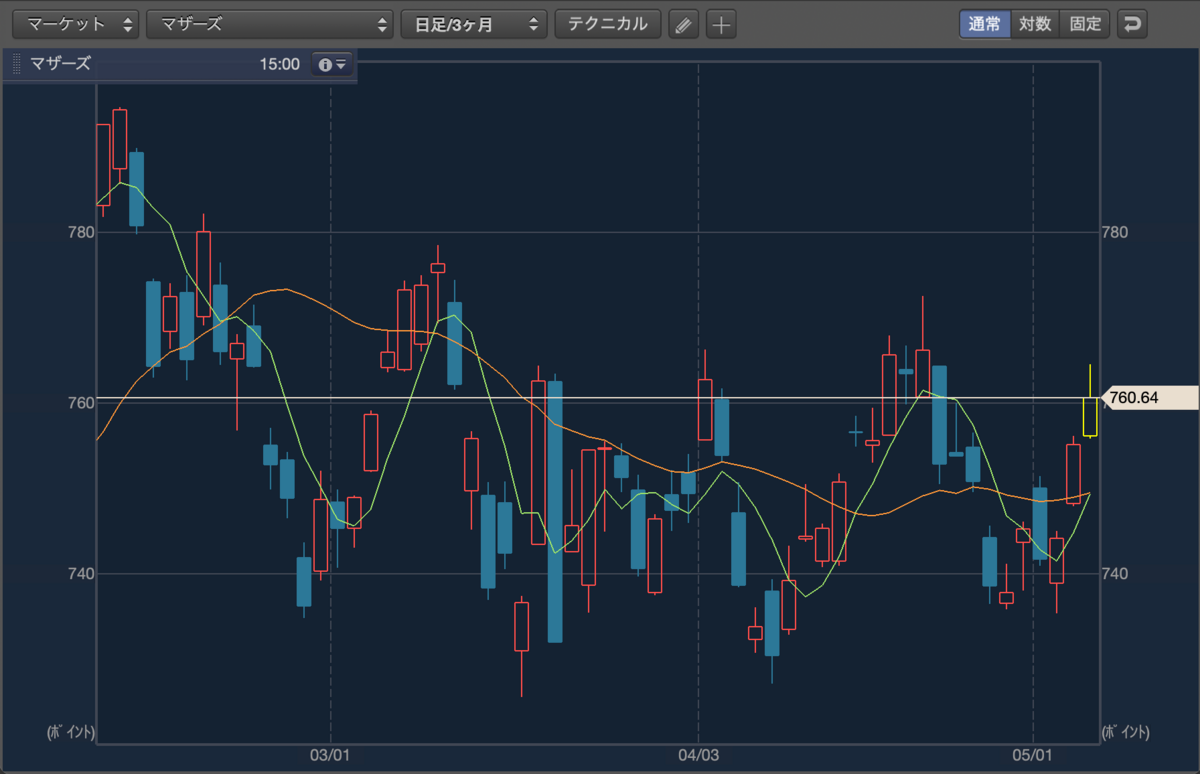Click the 05/01 date axis label
Image resolution: width=1200 pixels, height=774 pixels.
[x=1033, y=757]
